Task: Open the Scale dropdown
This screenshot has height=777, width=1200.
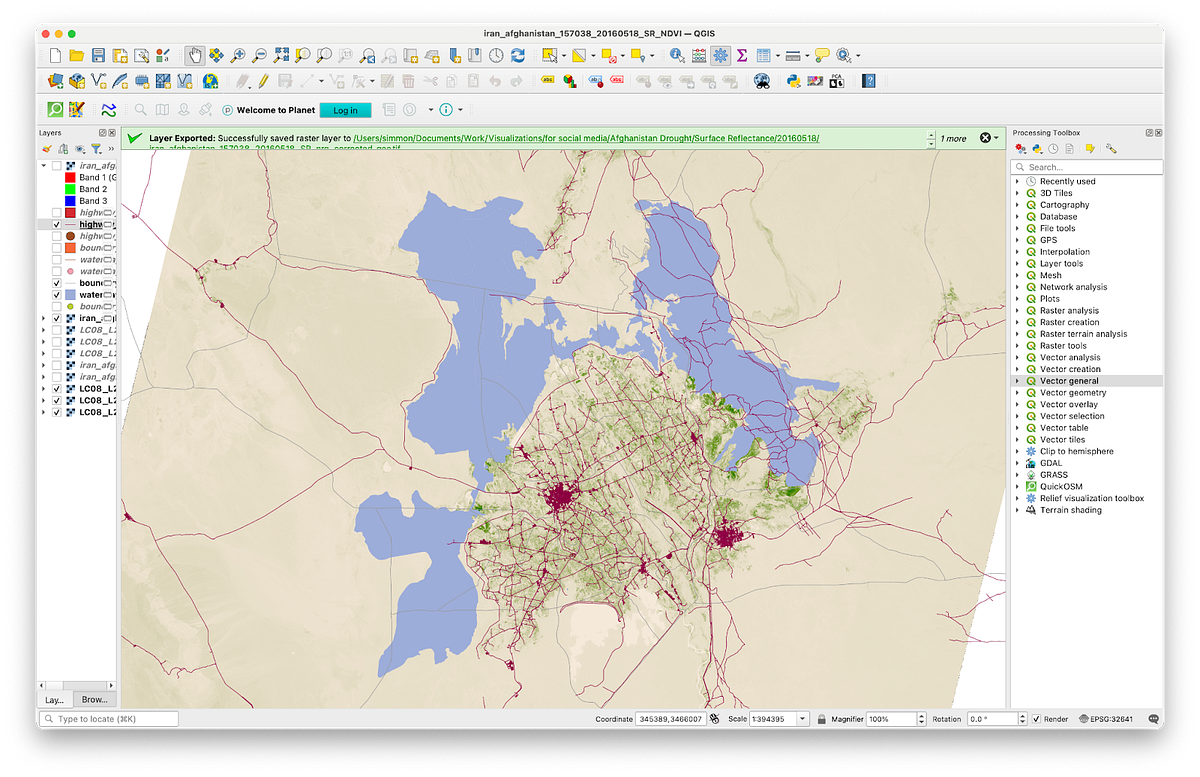Action: point(801,718)
